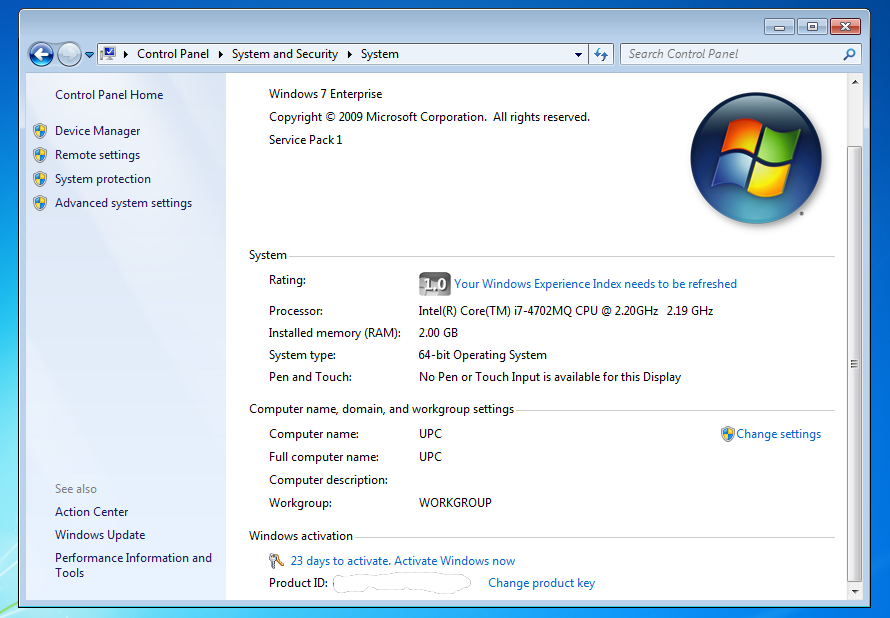The image size is (890, 618).
Task: Click Change product key
Action: [x=541, y=583]
